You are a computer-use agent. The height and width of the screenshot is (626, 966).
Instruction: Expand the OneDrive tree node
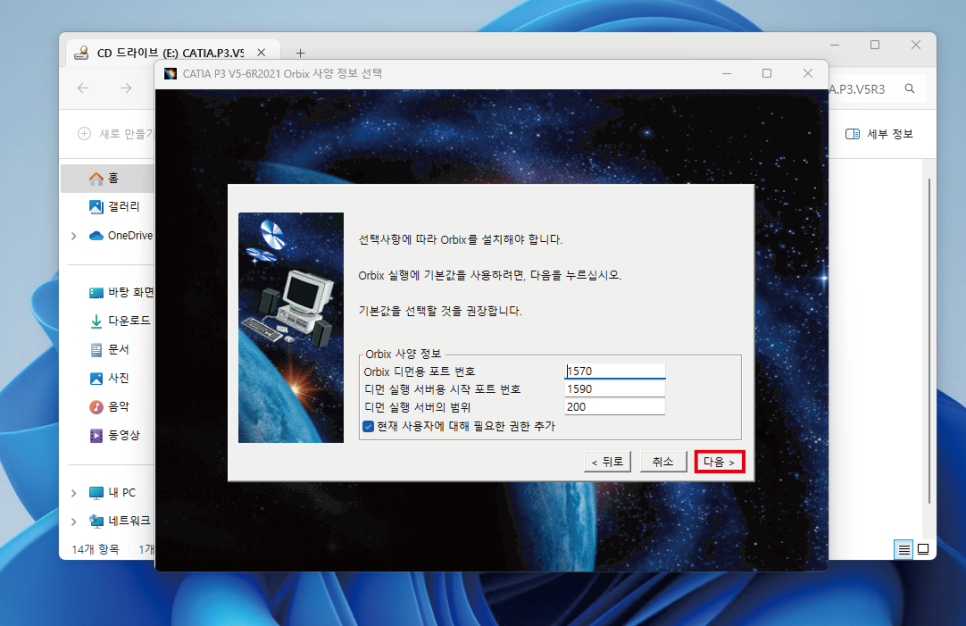(74, 236)
